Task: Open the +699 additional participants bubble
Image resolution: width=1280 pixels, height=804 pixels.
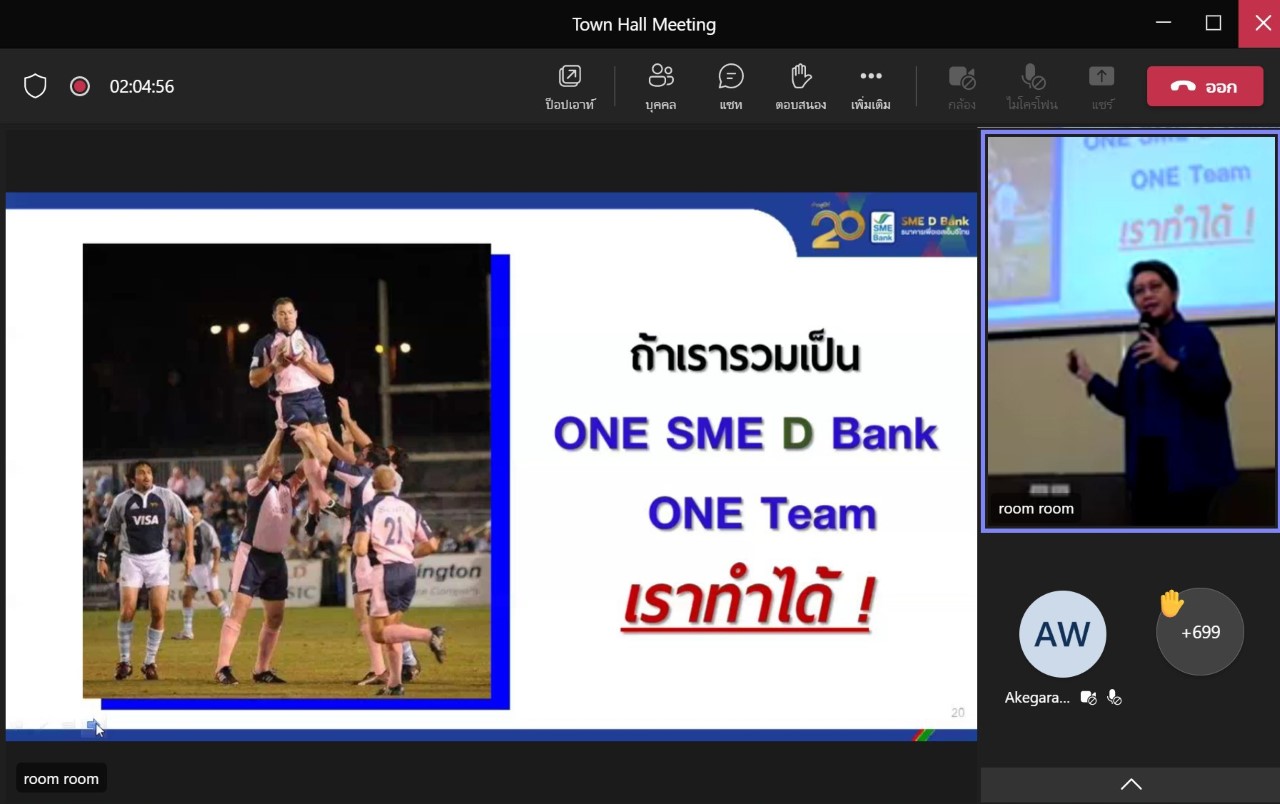Action: coord(1200,632)
